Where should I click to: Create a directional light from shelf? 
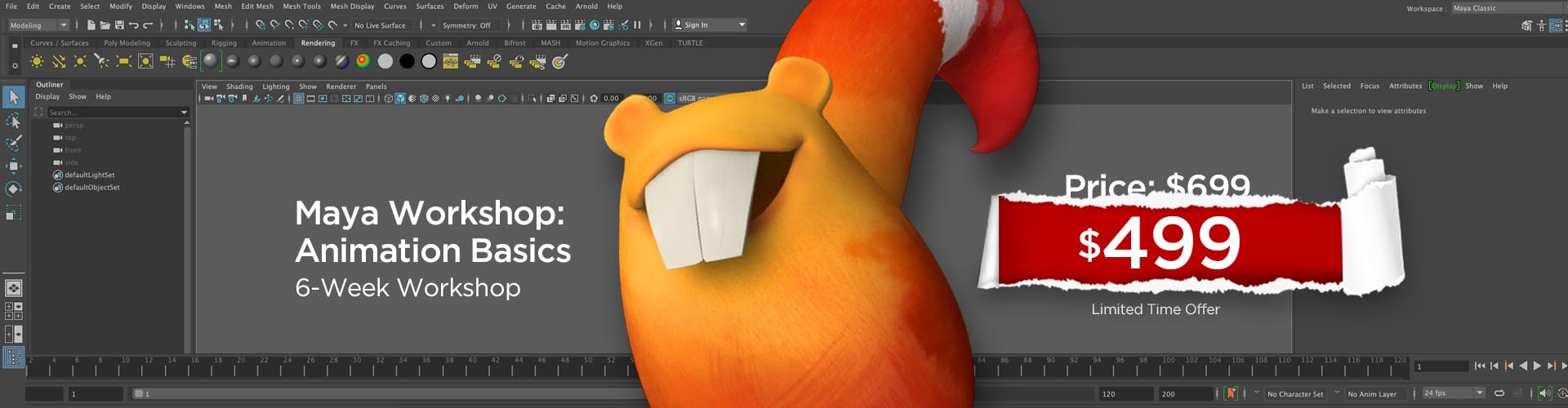pyautogui.click(x=59, y=61)
